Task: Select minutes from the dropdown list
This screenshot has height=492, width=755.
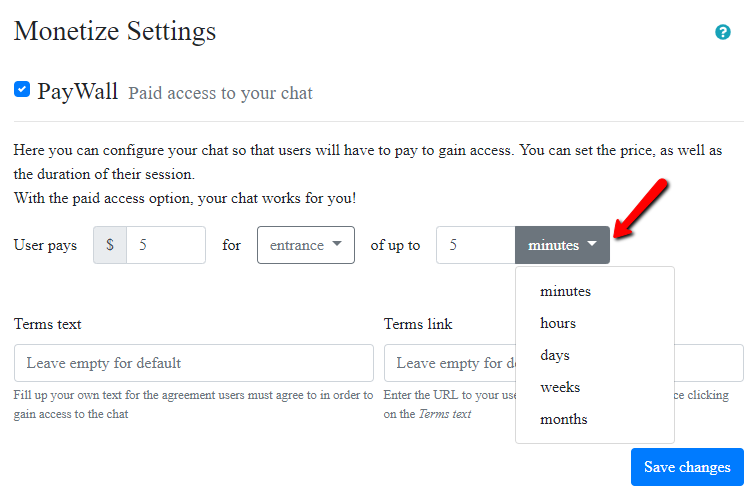Action: (565, 292)
